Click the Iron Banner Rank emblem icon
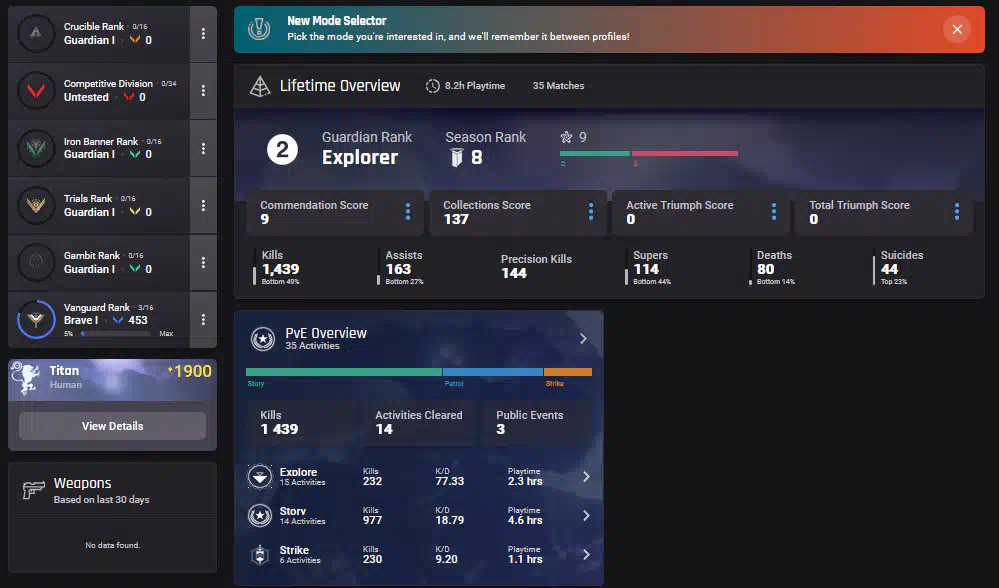Viewport: 999px width, 588px height. click(36, 148)
